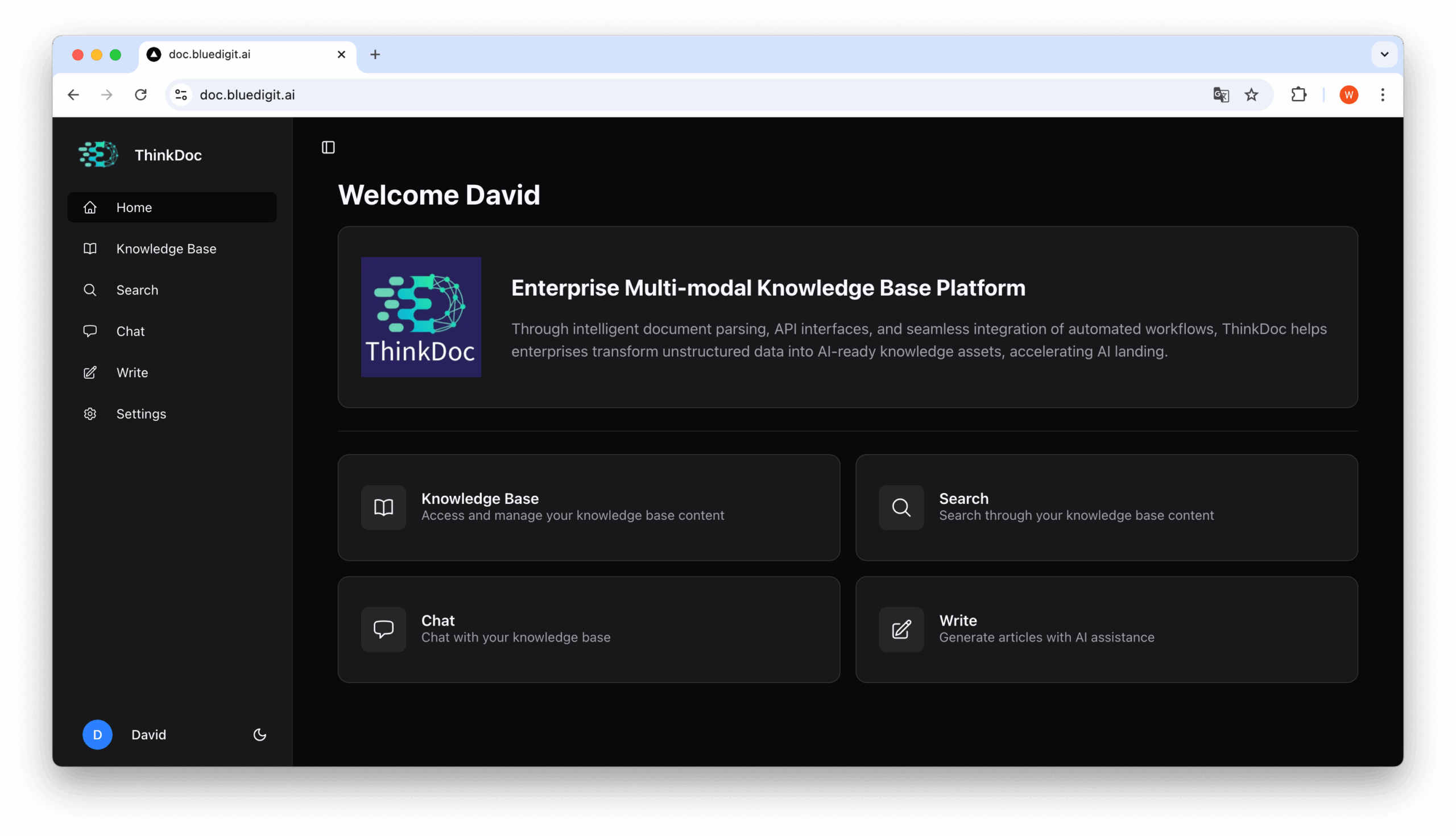Click the 'Welcome David' heading
The height and width of the screenshot is (836, 1456).
point(439,194)
